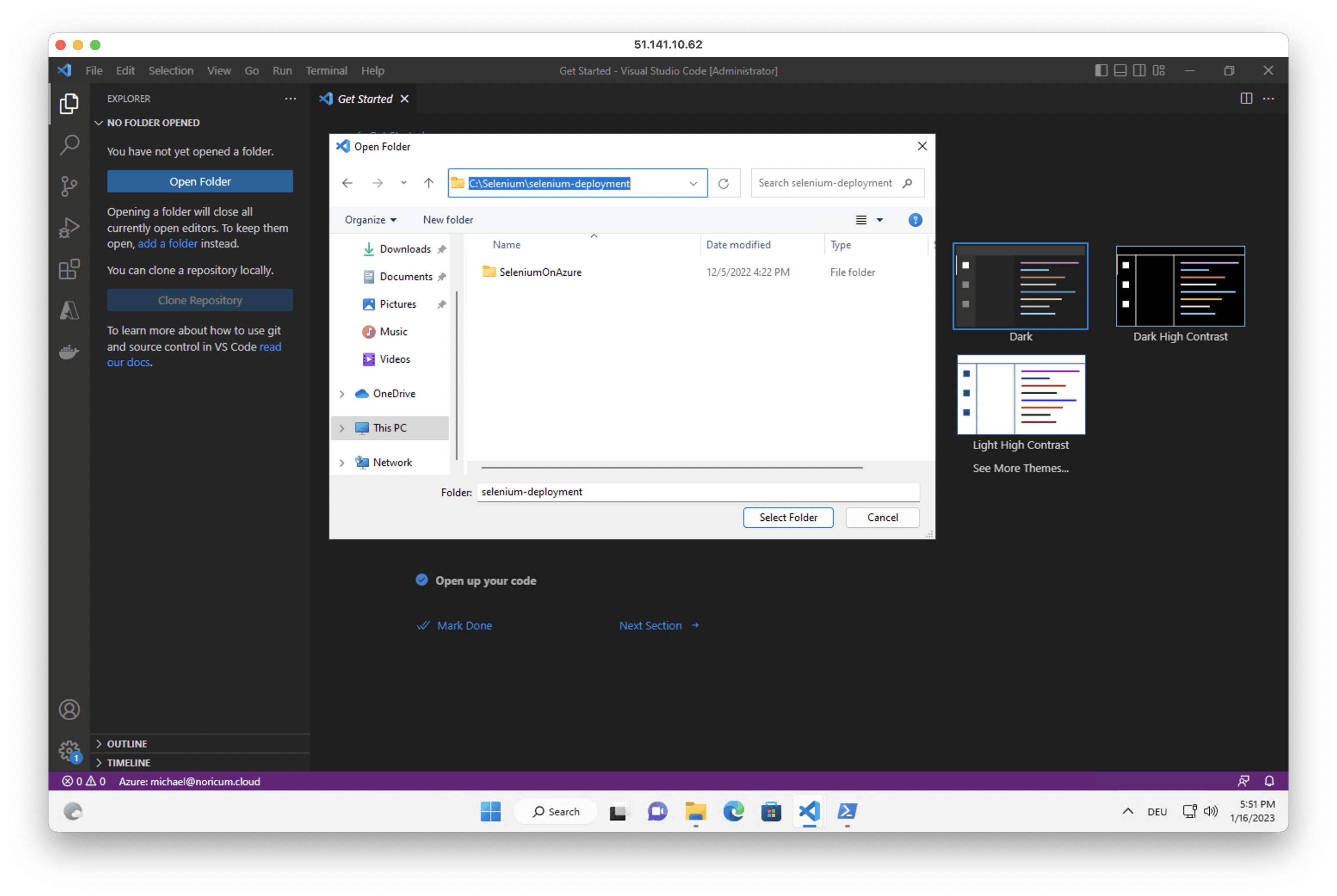Image resolution: width=1337 pixels, height=896 pixels.
Task: Open the Azure sidebar panel
Action: [69, 310]
